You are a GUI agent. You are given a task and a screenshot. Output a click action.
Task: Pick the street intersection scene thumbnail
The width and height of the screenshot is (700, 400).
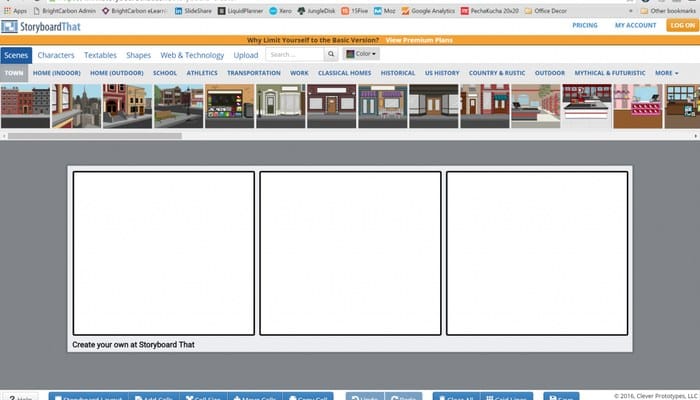tap(179, 106)
